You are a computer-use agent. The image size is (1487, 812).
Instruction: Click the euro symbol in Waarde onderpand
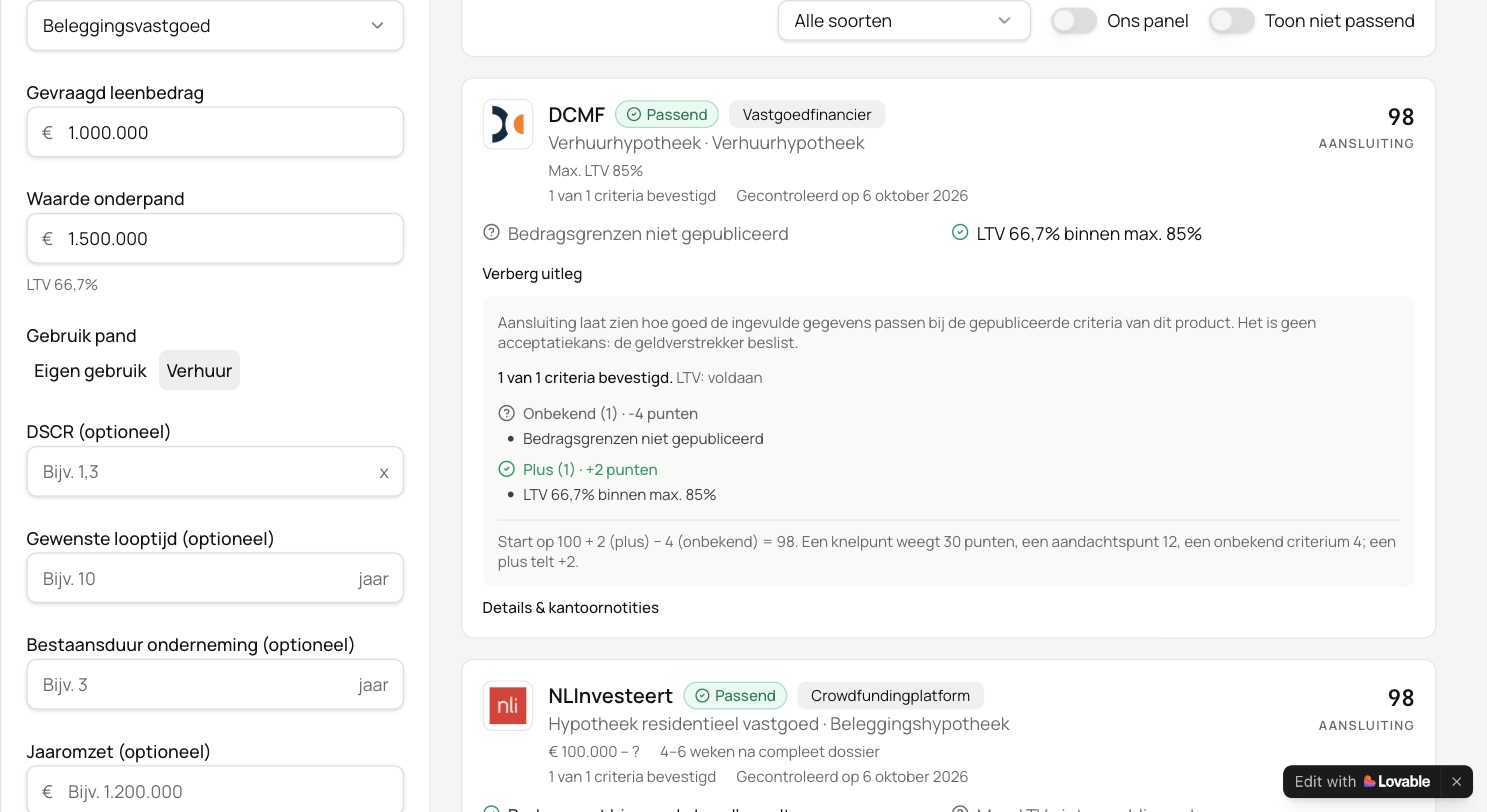47,239
